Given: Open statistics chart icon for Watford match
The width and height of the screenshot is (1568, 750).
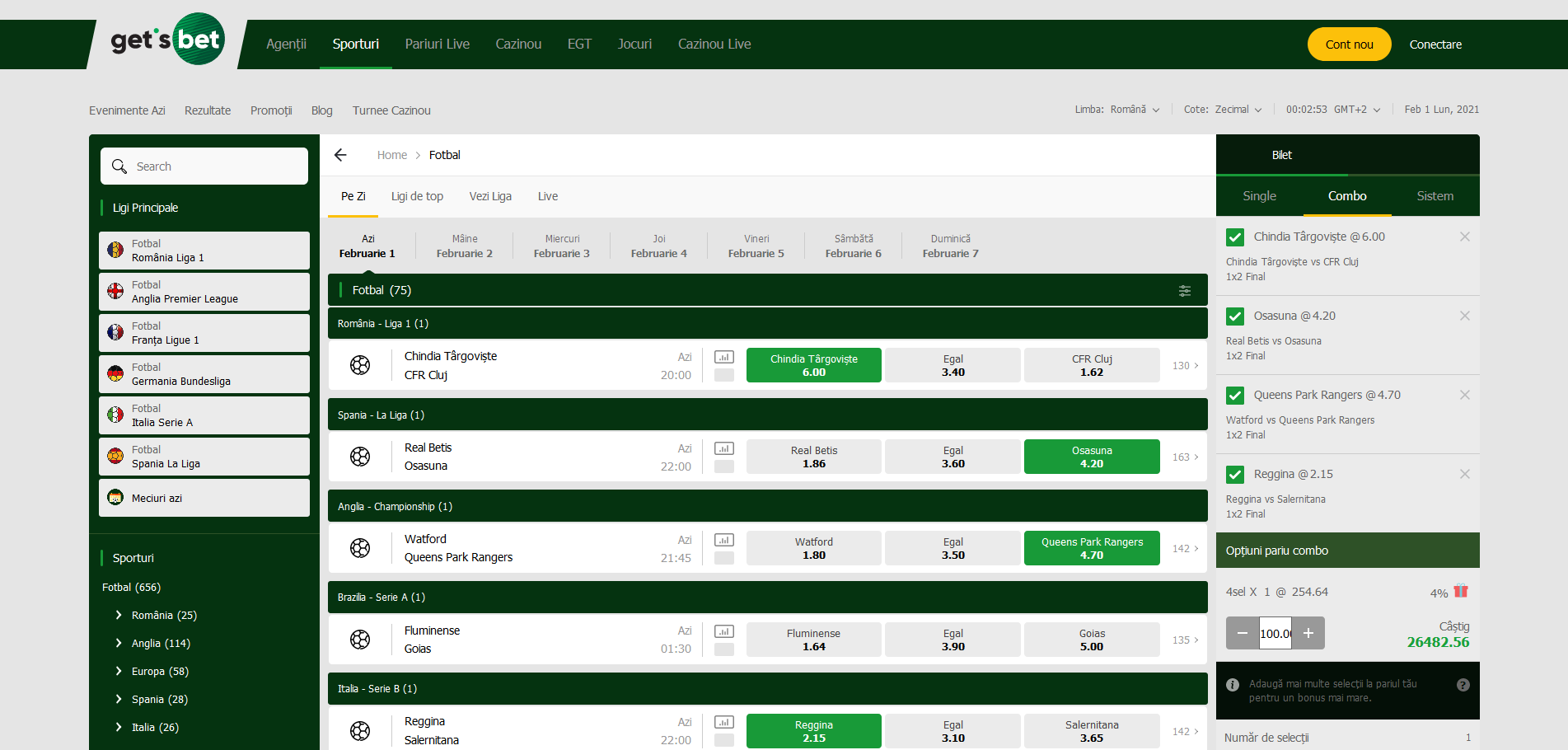Looking at the screenshot, I should 724,540.
